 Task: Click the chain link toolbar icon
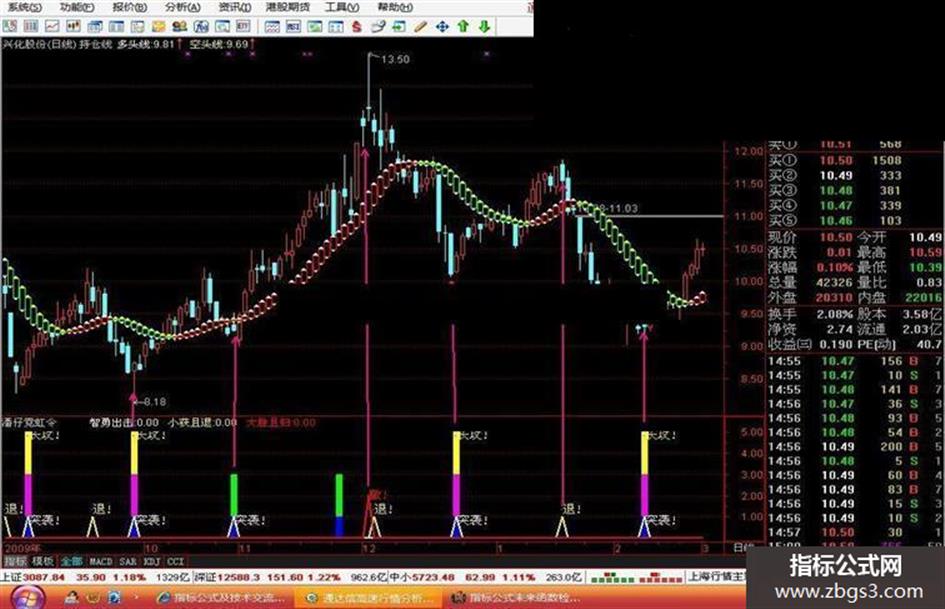[x=378, y=26]
